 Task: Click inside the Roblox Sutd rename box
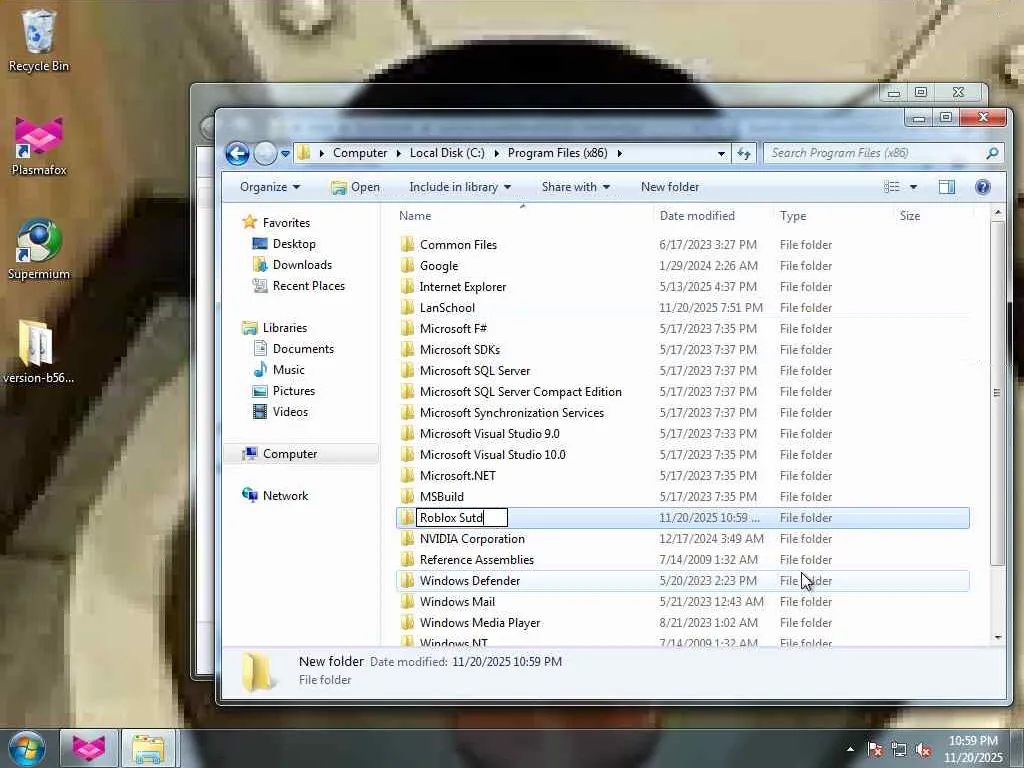pyautogui.click(x=462, y=518)
